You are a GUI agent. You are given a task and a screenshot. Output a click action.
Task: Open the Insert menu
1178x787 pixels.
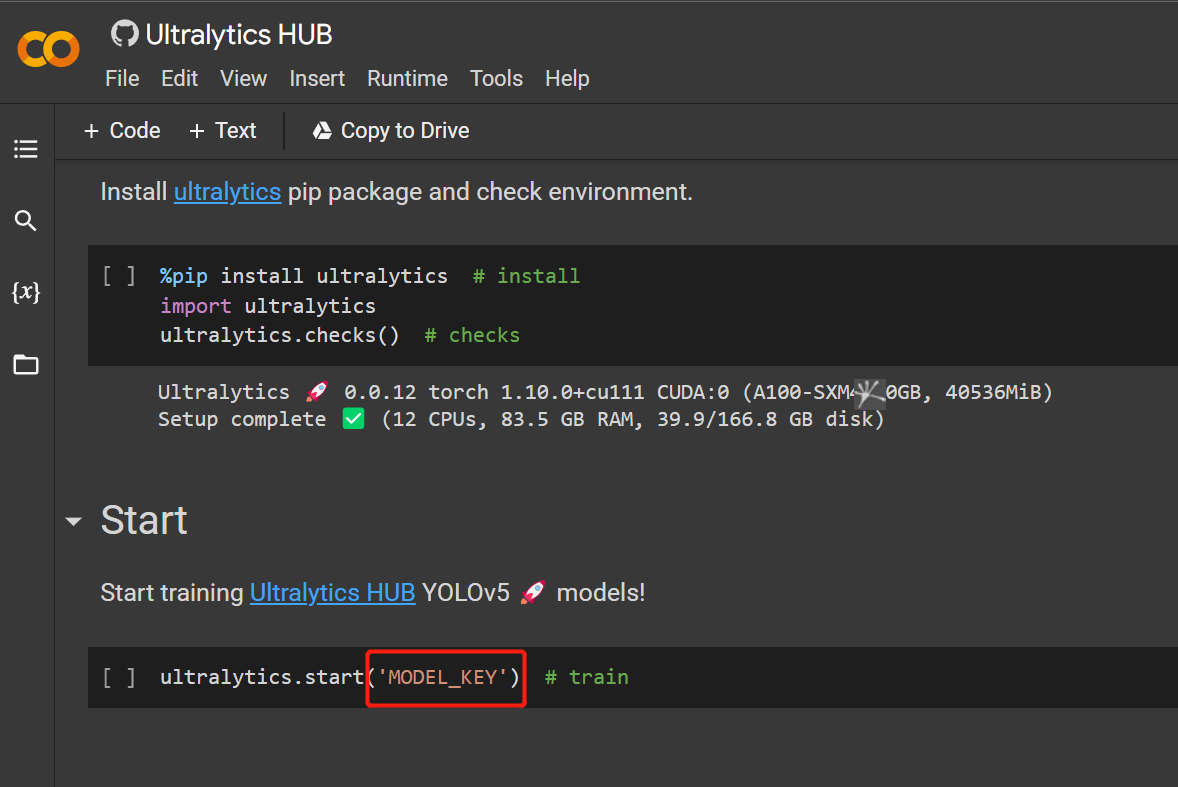317,78
